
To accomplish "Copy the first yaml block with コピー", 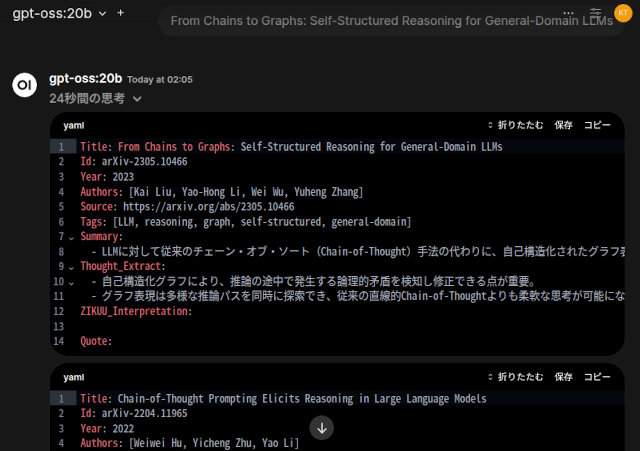I will (x=597, y=126).
